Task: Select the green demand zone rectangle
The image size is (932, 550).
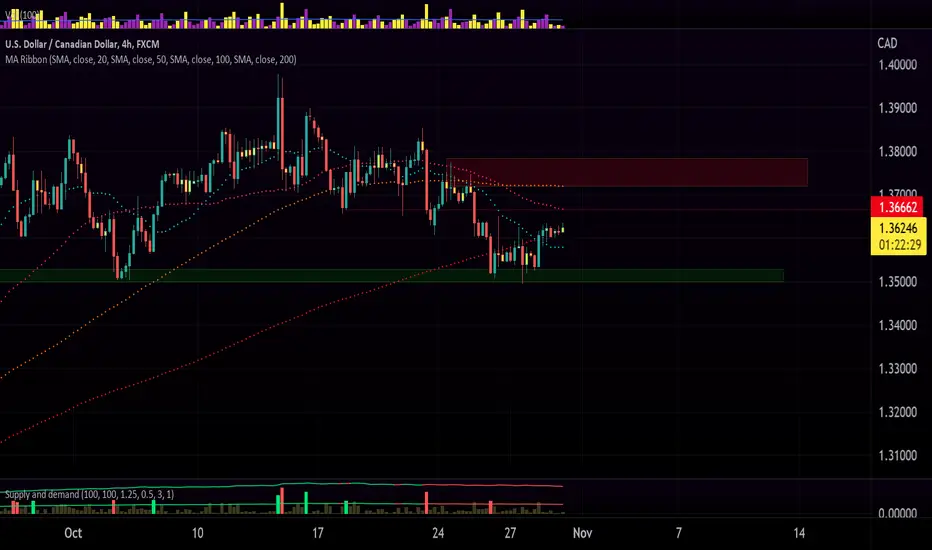Action: (392, 275)
